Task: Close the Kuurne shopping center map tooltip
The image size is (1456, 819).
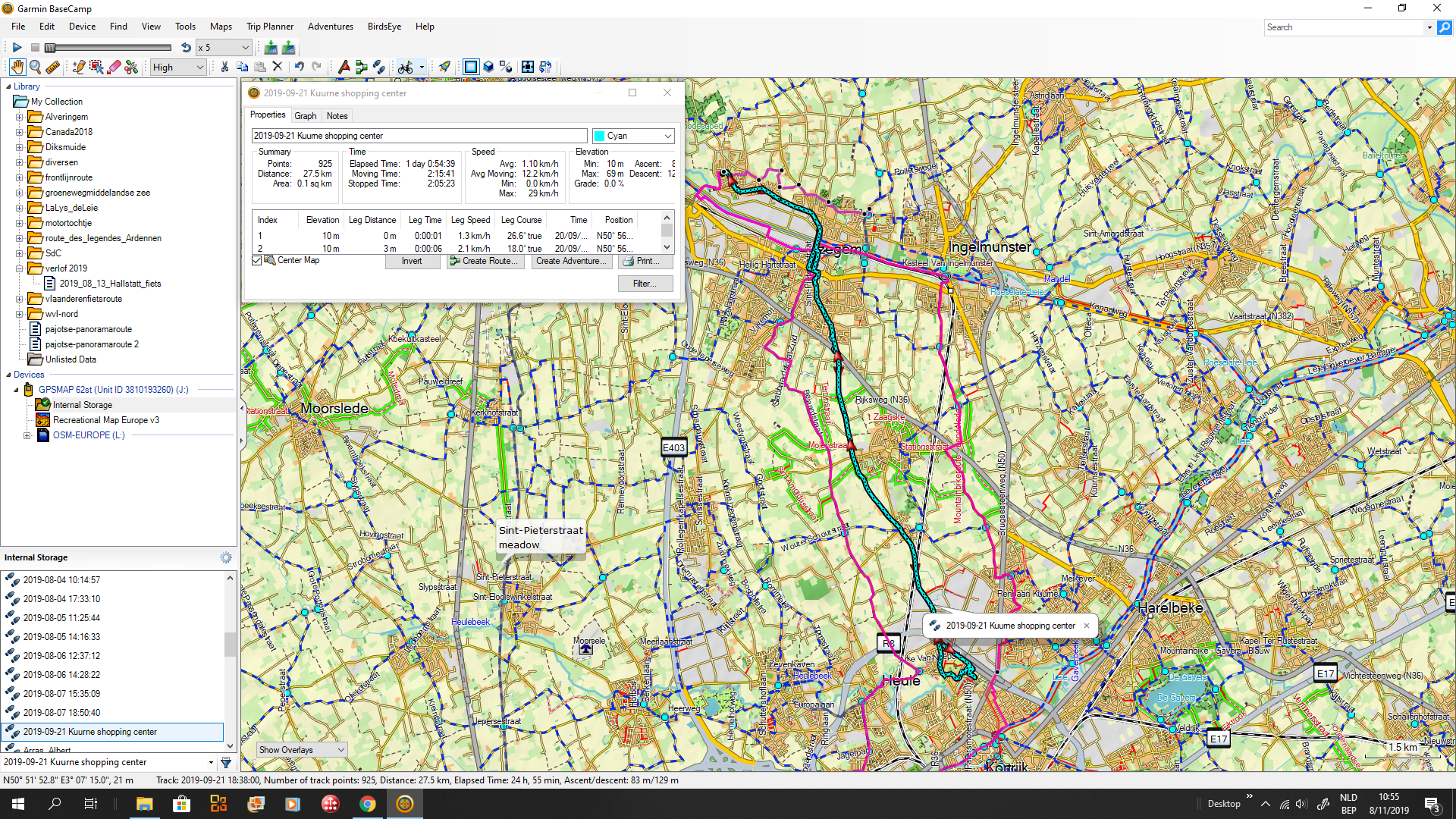Action: [1087, 626]
